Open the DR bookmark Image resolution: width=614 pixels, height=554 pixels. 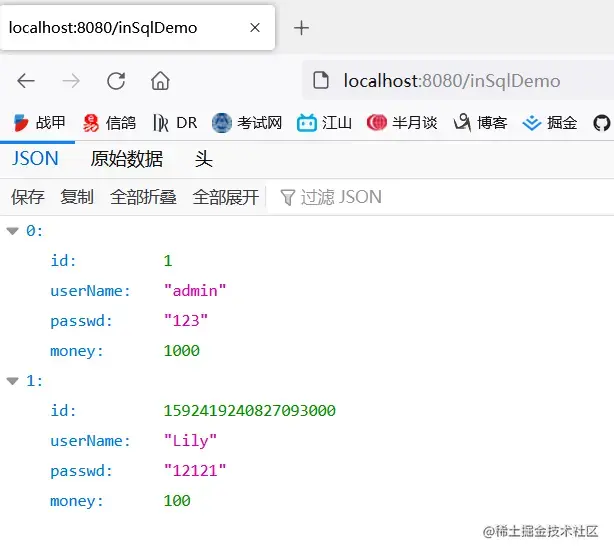(x=175, y=123)
